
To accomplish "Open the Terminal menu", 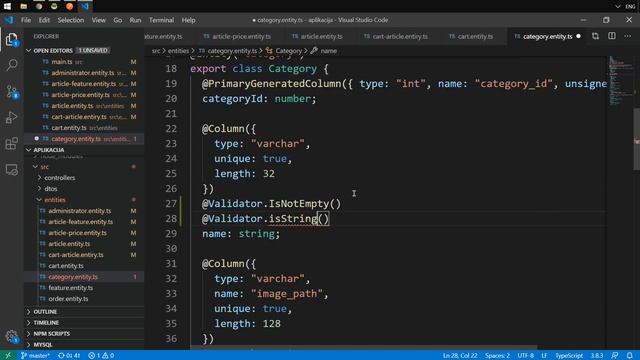I will coord(161,20).
